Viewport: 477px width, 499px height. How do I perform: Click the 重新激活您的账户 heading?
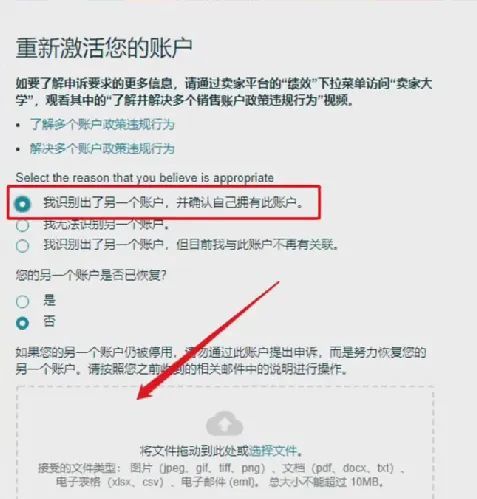coord(104,49)
